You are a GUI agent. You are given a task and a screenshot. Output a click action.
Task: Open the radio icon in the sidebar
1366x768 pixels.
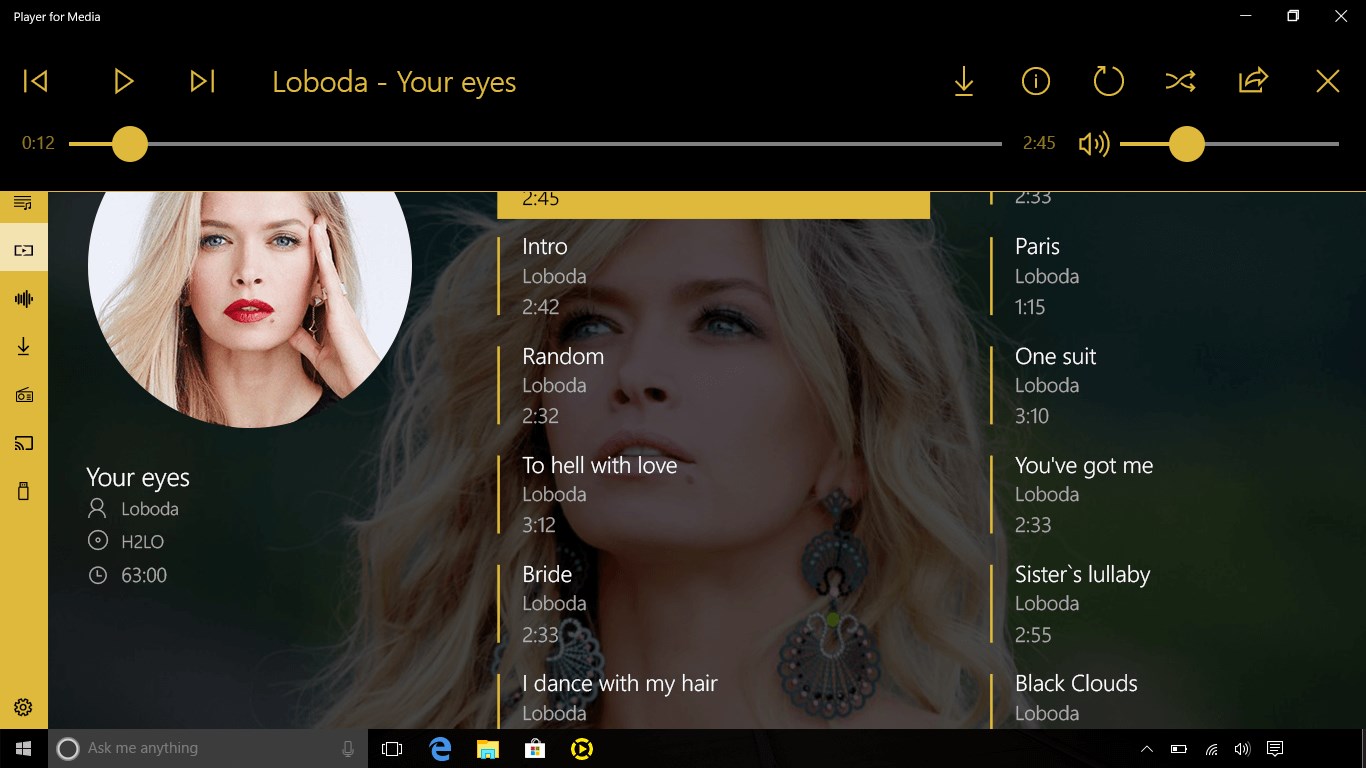[22, 394]
